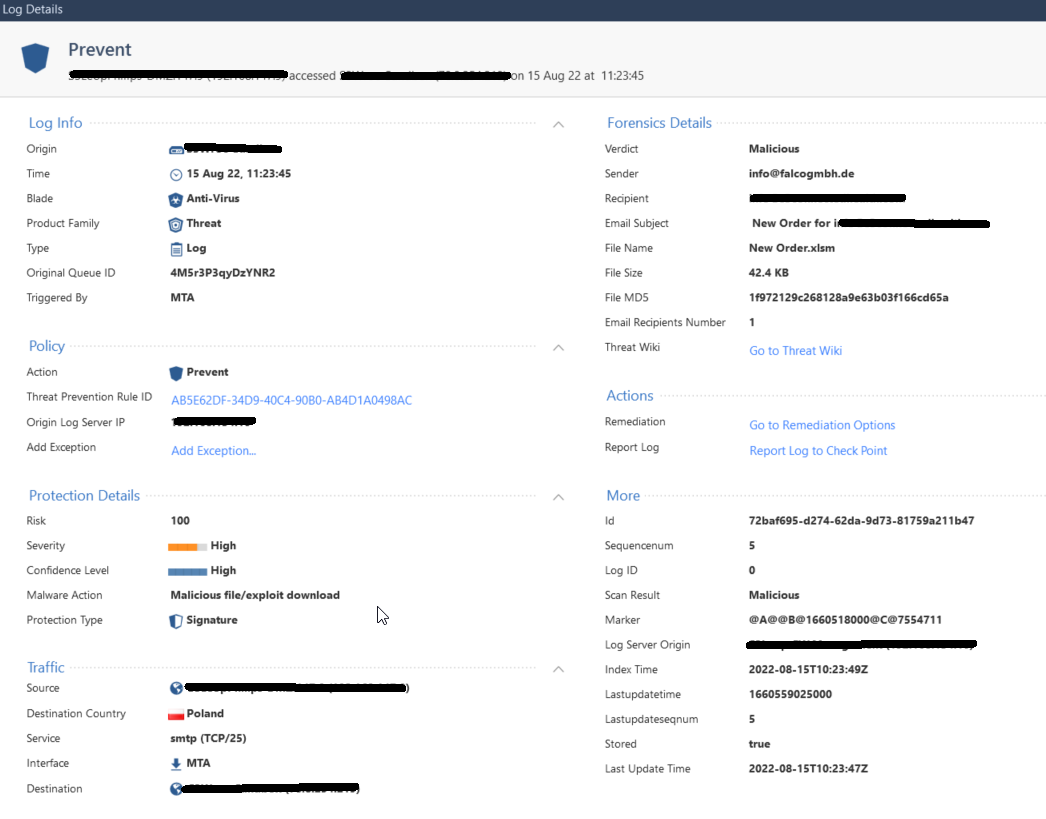The height and width of the screenshot is (819, 1046).
Task: Click the Prevent shield icon in Action row
Action: (x=176, y=373)
